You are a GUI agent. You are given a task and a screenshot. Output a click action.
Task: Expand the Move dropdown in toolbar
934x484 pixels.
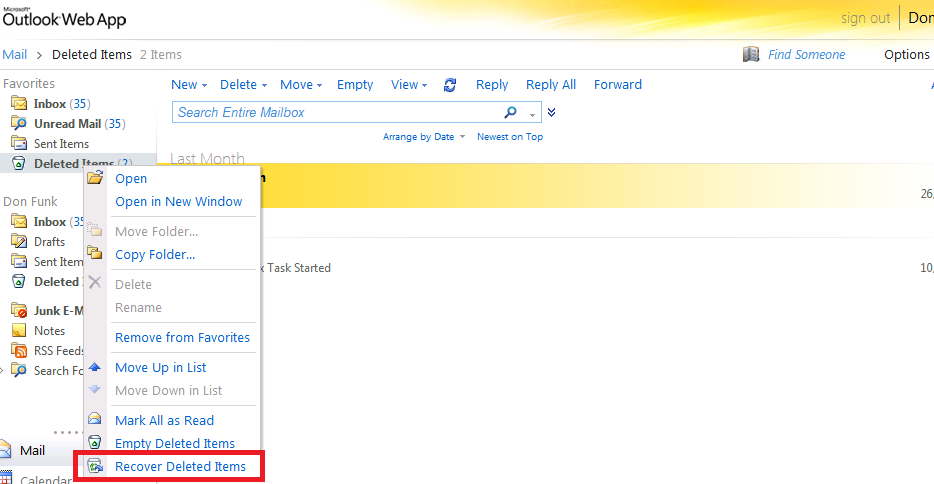click(x=301, y=85)
